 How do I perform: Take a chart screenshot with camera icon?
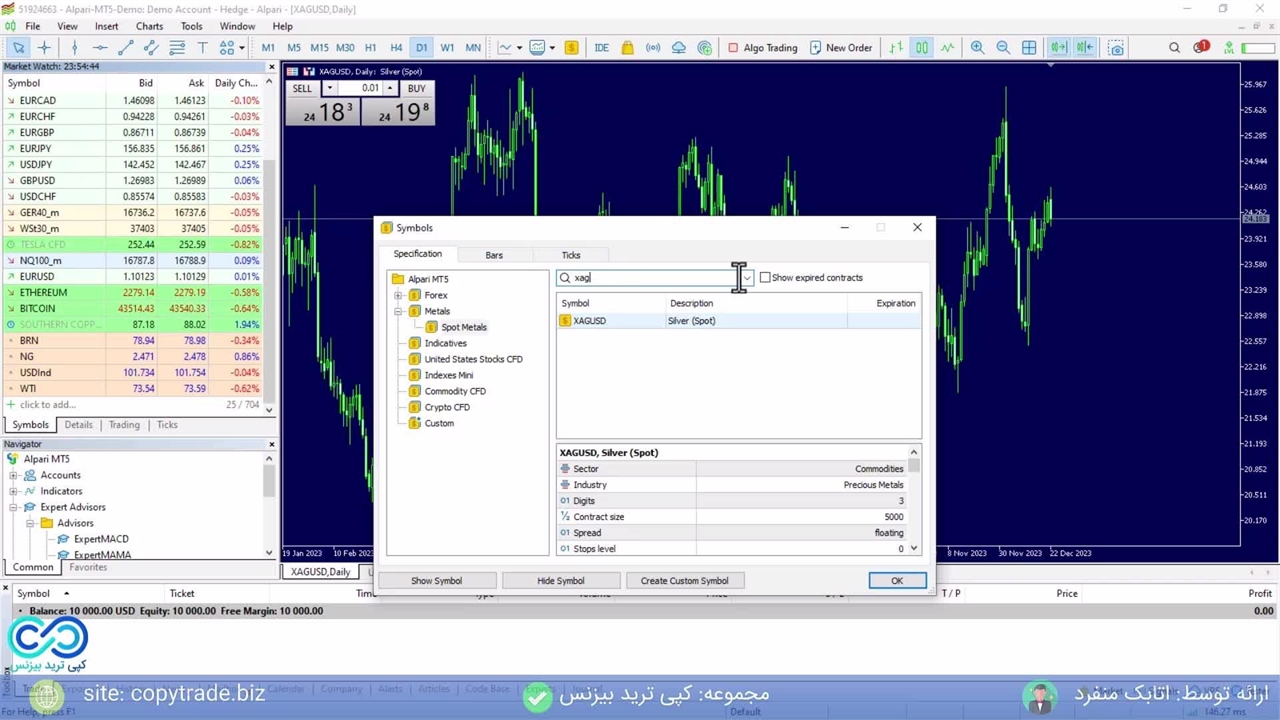point(1116,47)
